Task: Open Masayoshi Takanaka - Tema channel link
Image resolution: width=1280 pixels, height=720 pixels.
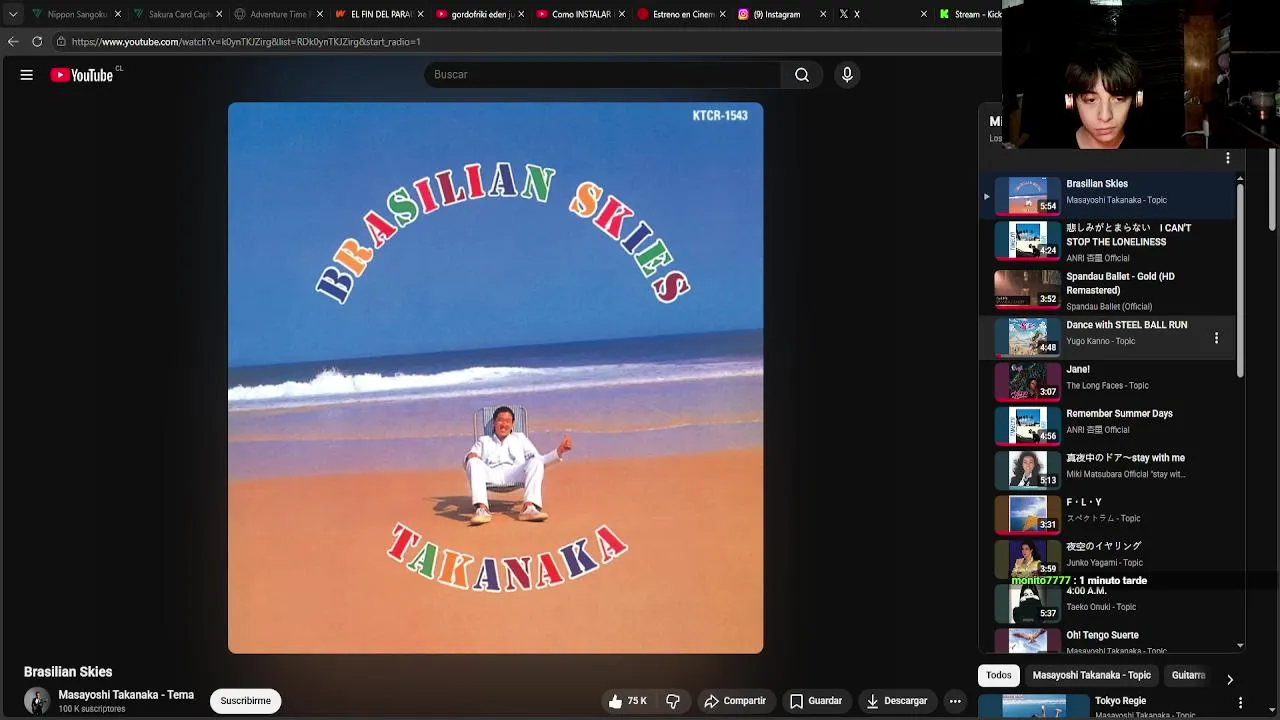Action: (x=126, y=695)
